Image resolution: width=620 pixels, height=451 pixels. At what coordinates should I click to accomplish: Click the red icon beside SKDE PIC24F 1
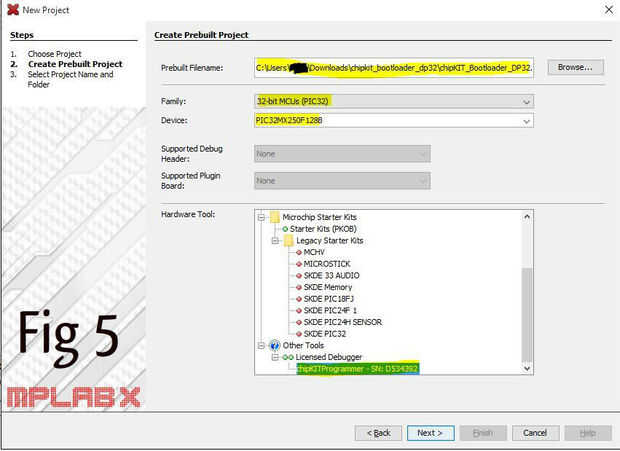click(x=299, y=311)
